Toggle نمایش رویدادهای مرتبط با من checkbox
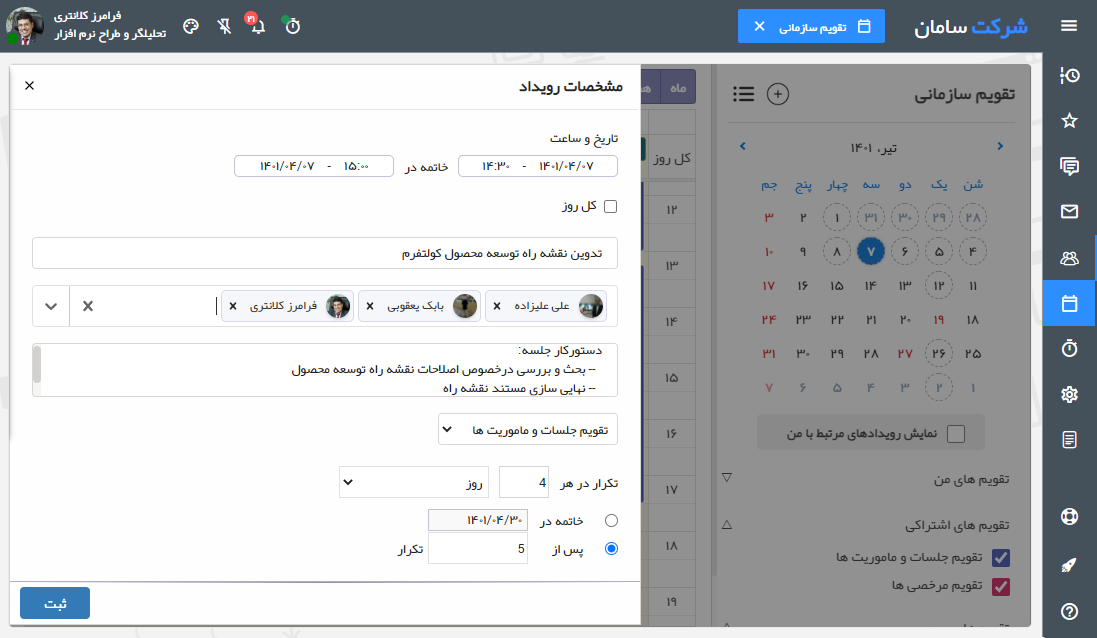The image size is (1097, 638). tap(956, 434)
